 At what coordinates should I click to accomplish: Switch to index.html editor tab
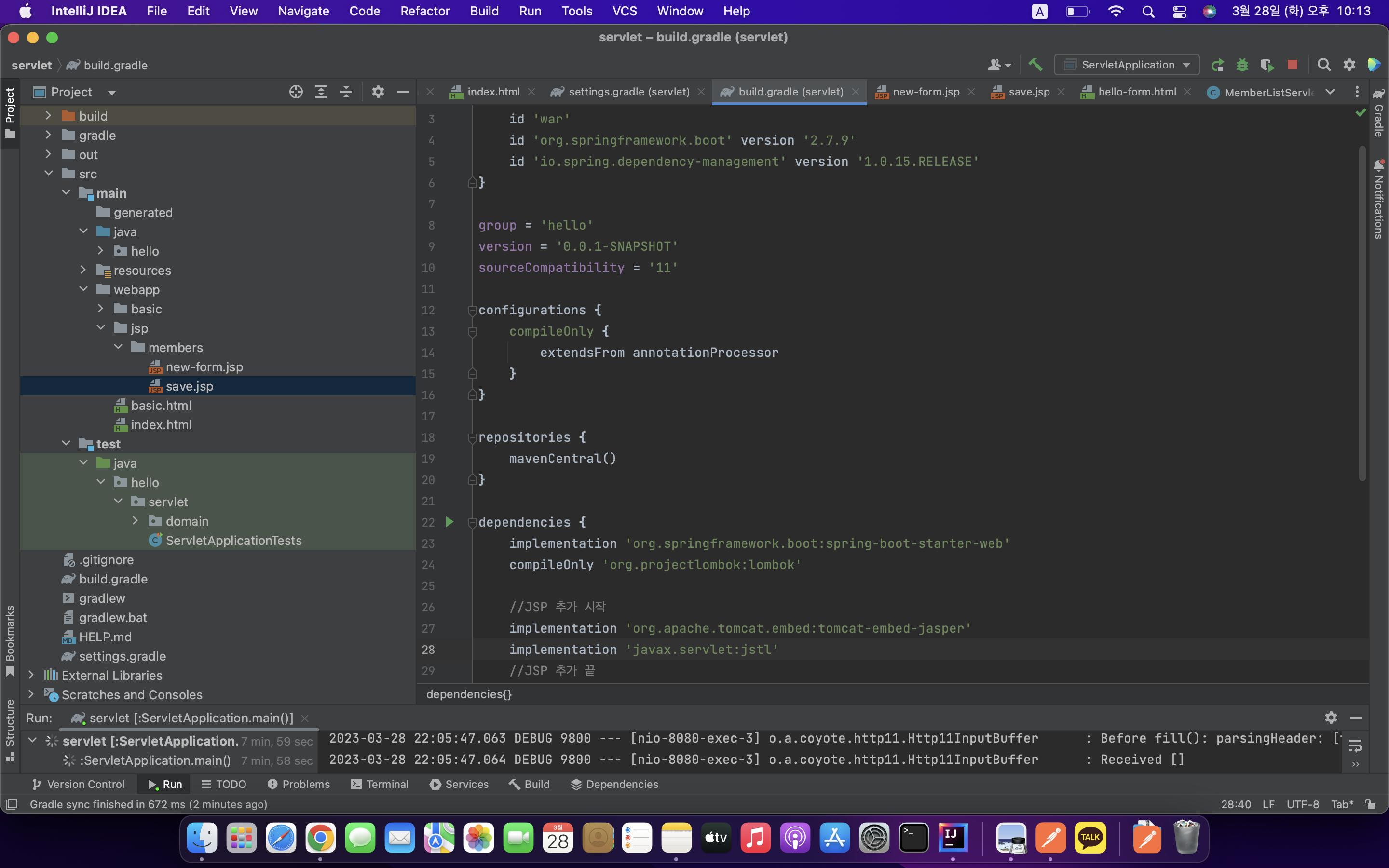click(492, 92)
